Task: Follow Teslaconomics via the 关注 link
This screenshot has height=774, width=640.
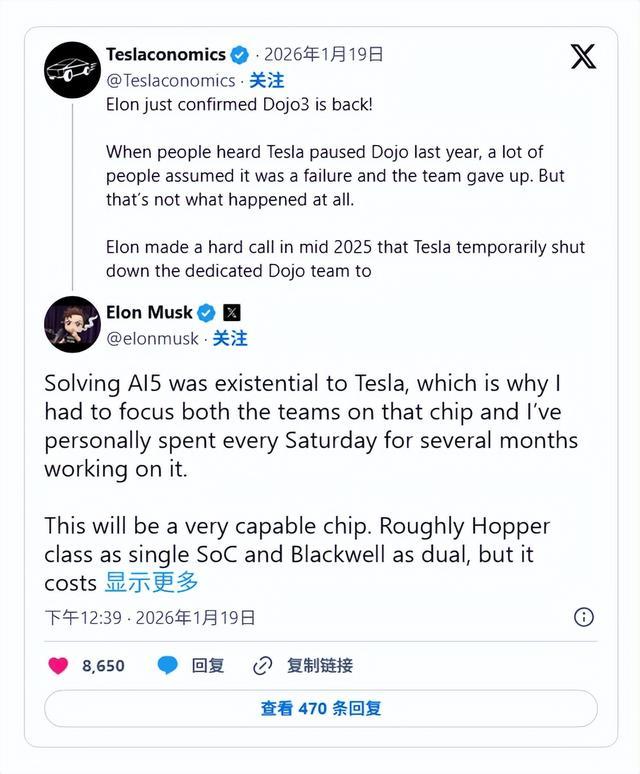Action: point(267,80)
